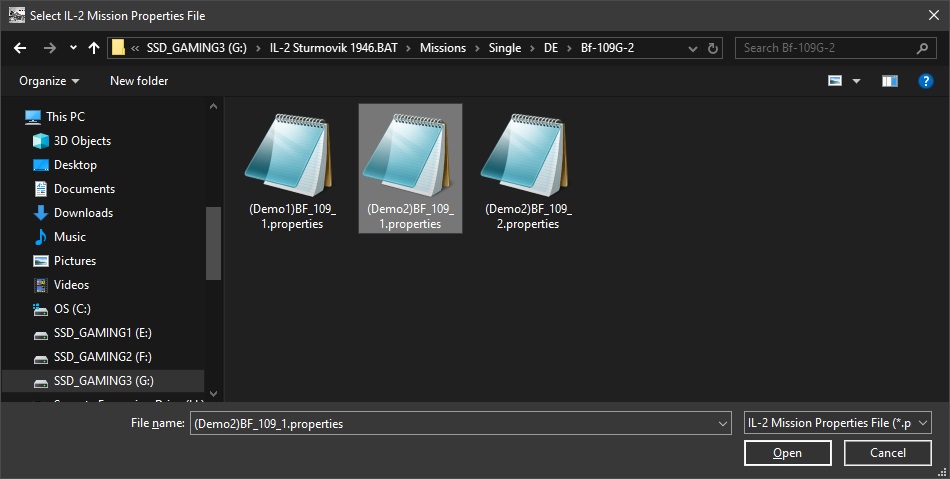Screen dimensions: 950x479
Task: Expand the address bar history dropdown
Action: point(693,48)
